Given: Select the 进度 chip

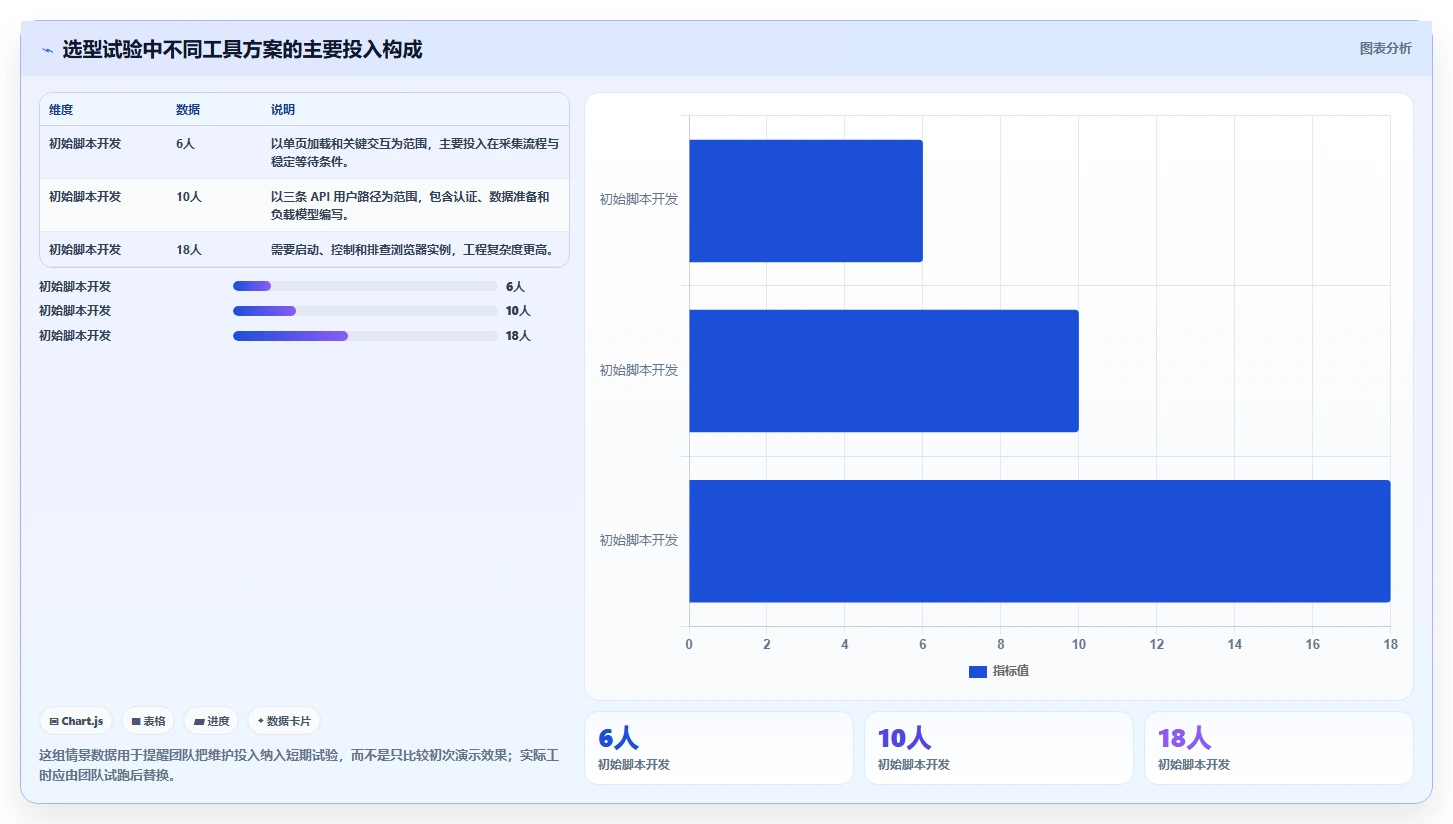Looking at the screenshot, I should click(211, 721).
